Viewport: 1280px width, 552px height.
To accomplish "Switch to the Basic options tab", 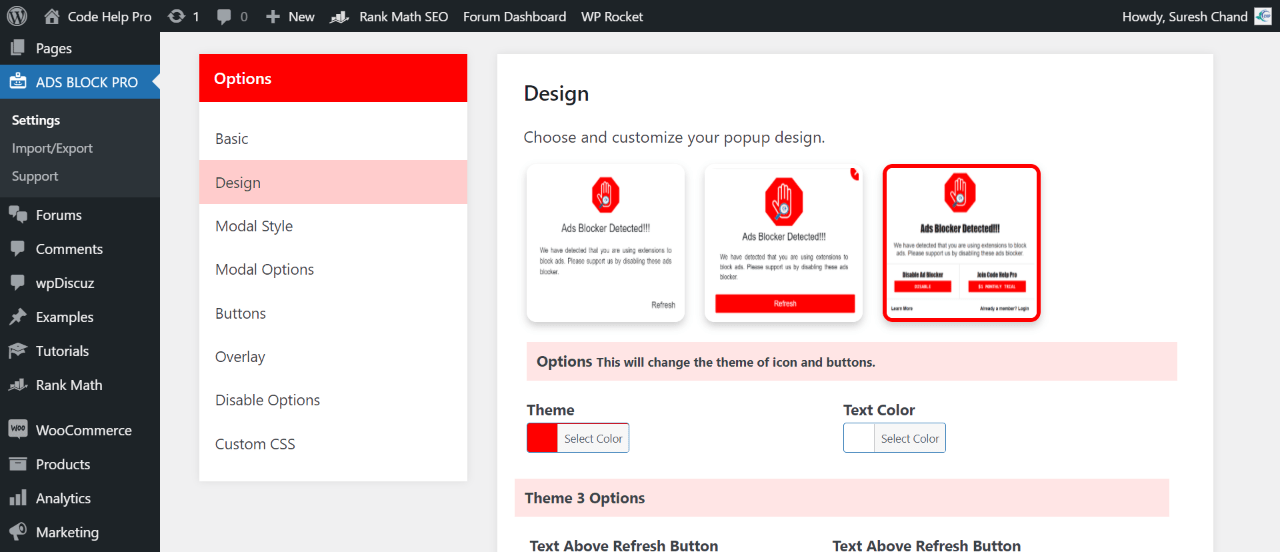I will pyautogui.click(x=333, y=139).
